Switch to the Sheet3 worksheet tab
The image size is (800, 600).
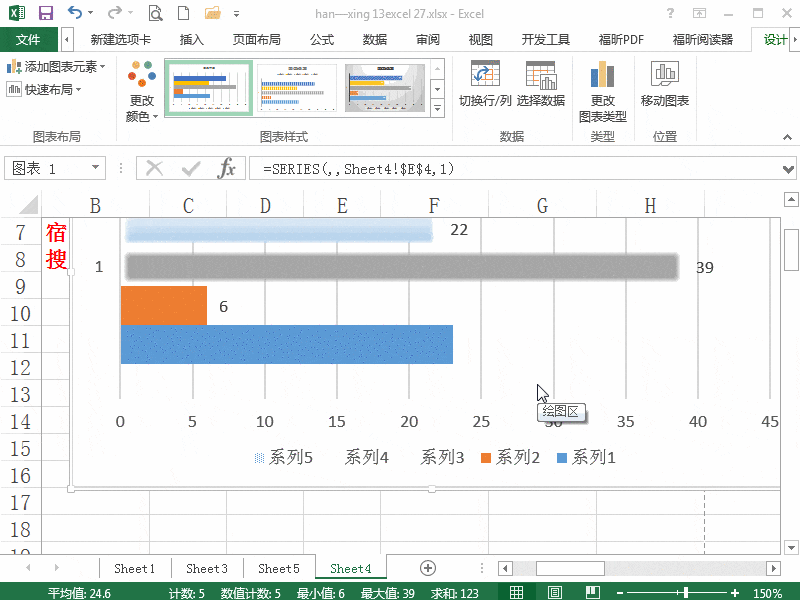pyautogui.click(x=206, y=567)
